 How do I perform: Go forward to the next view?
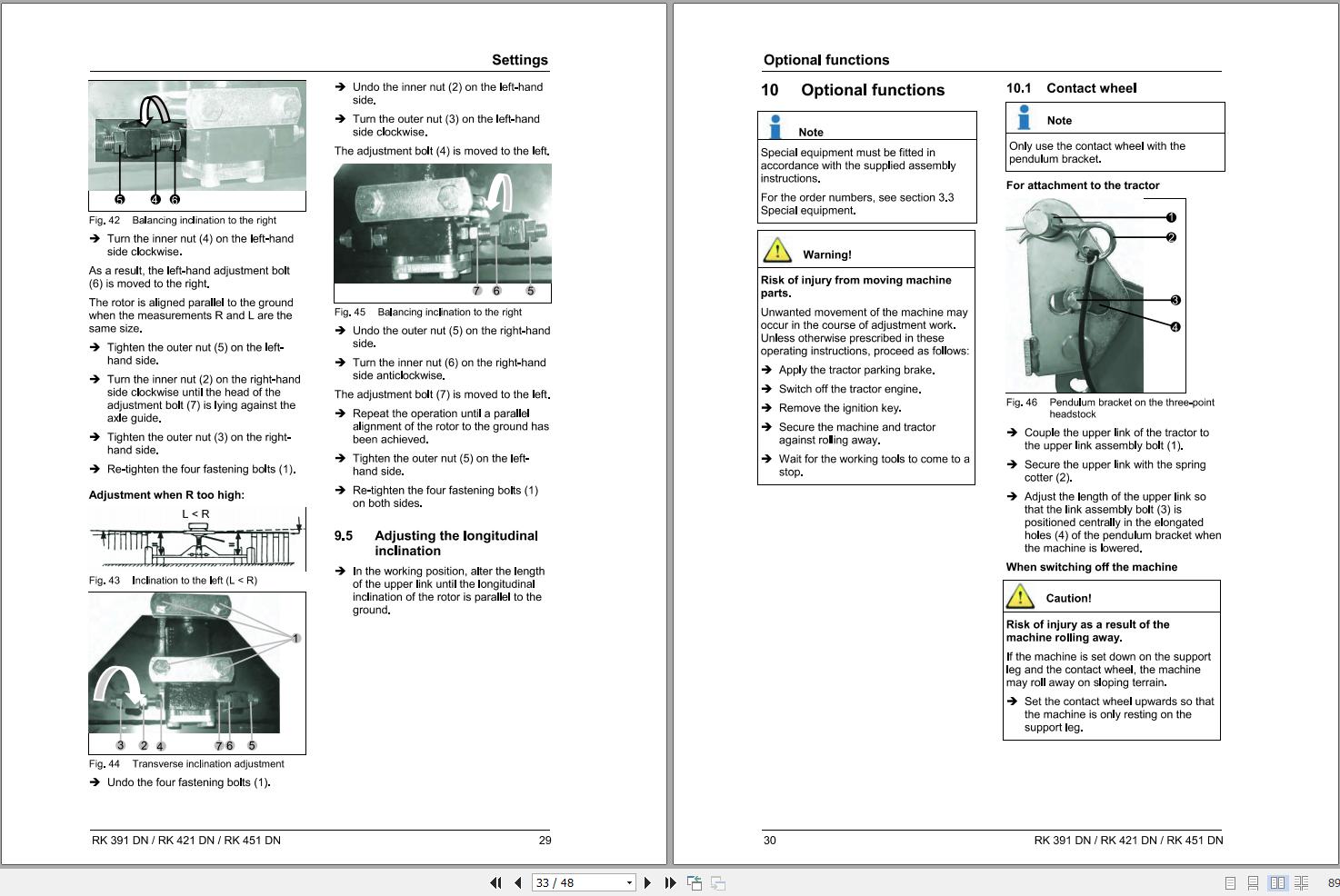click(717, 882)
